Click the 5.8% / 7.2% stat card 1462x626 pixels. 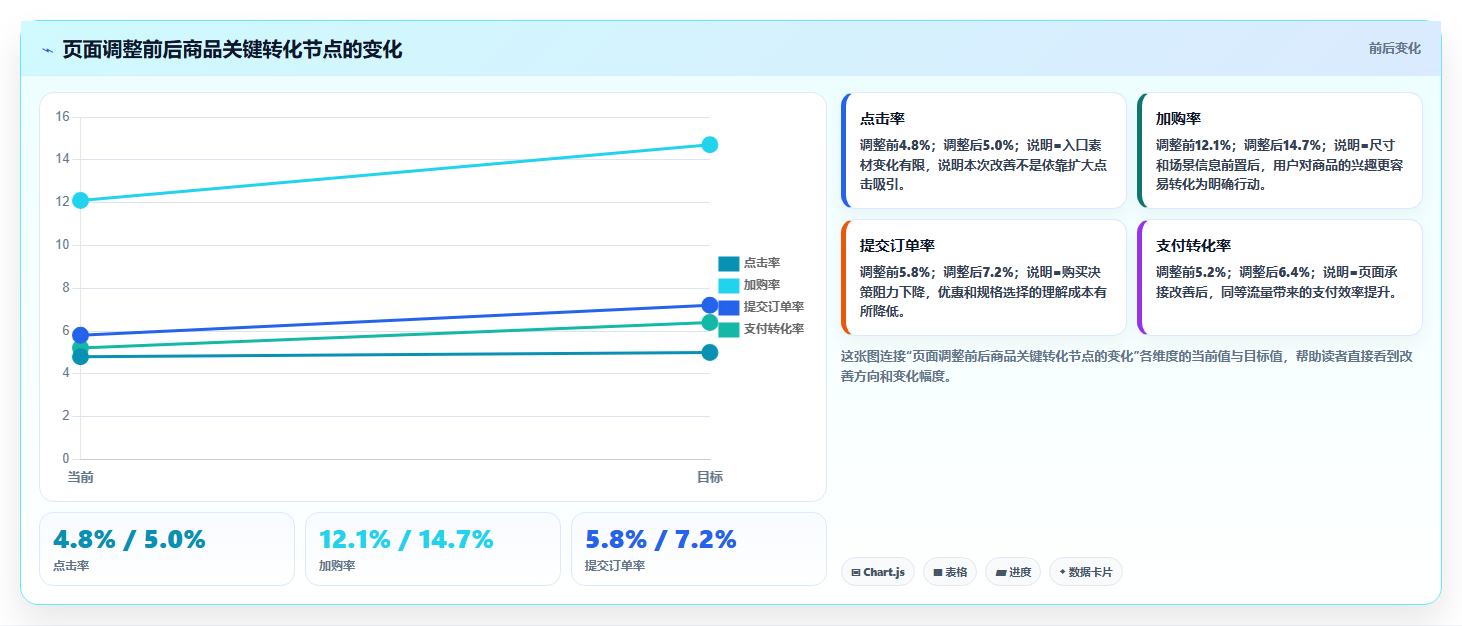(x=699, y=549)
